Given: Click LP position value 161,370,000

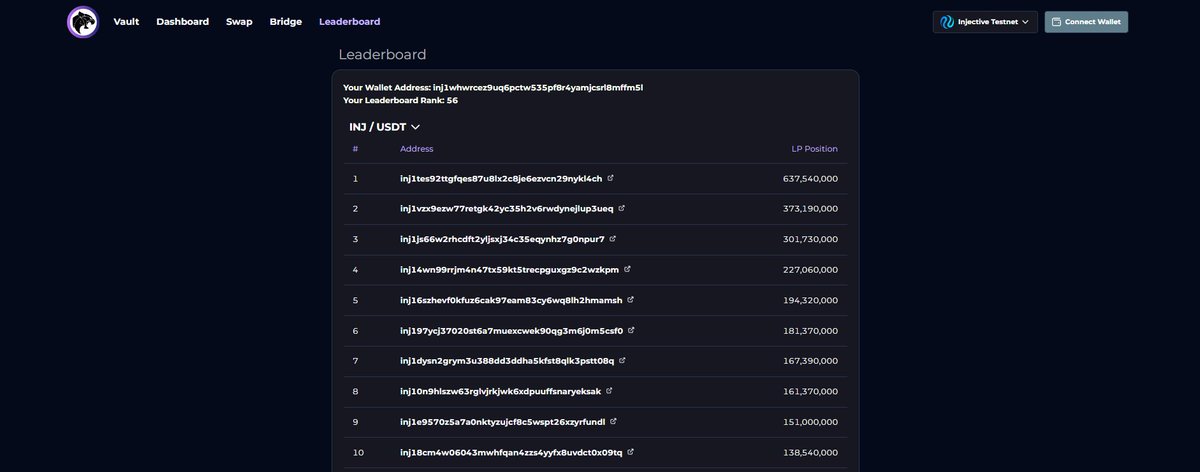Looking at the screenshot, I should (x=810, y=391).
